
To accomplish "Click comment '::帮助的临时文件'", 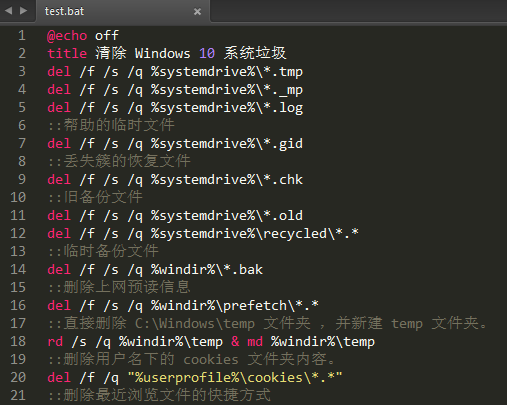I will [x=111, y=125].
